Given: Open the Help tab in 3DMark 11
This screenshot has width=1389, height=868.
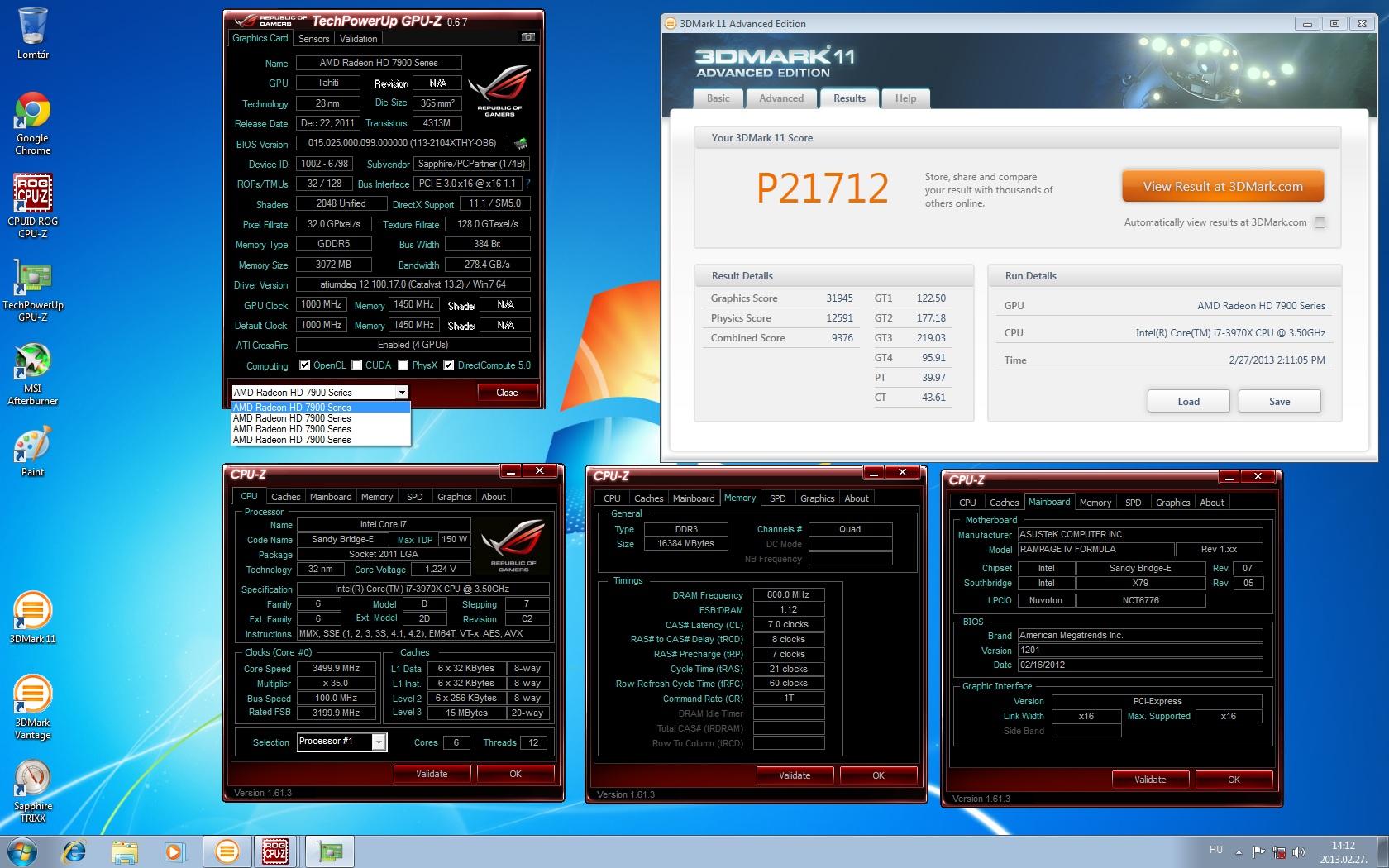Looking at the screenshot, I should pos(905,98).
